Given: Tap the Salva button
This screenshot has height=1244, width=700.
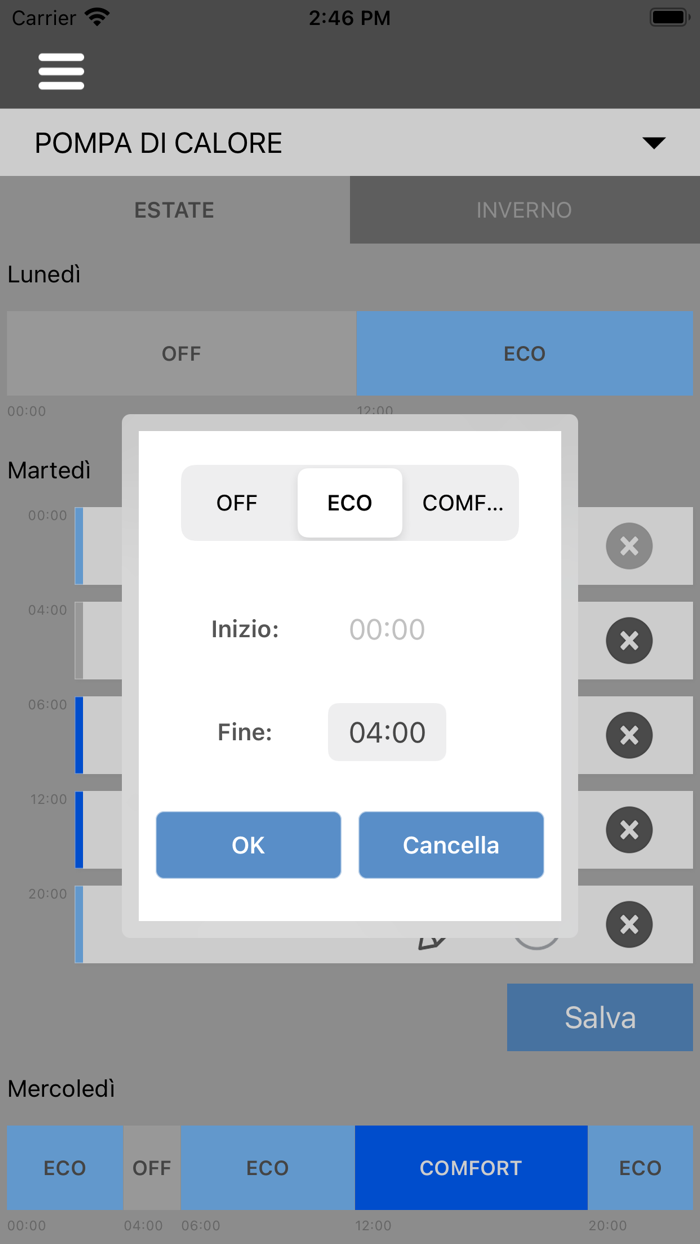Looking at the screenshot, I should (x=599, y=1017).
